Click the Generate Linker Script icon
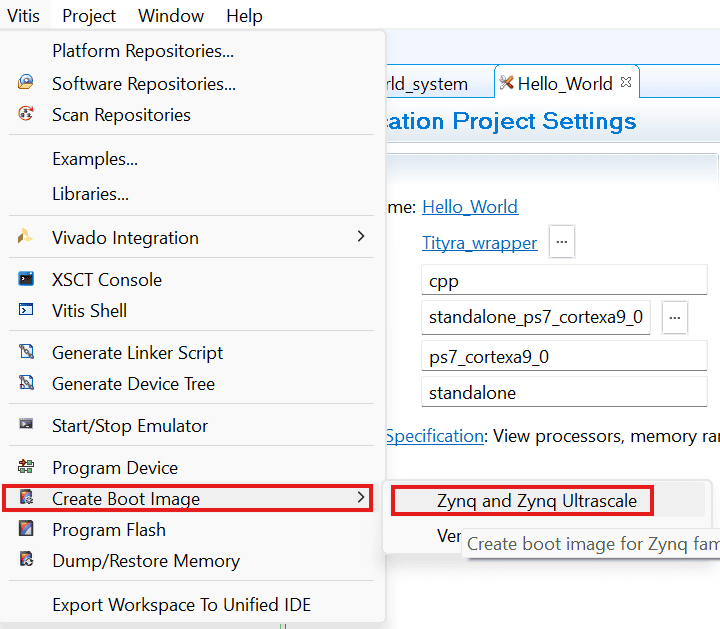Image resolution: width=720 pixels, height=629 pixels. pyautogui.click(x=26, y=353)
